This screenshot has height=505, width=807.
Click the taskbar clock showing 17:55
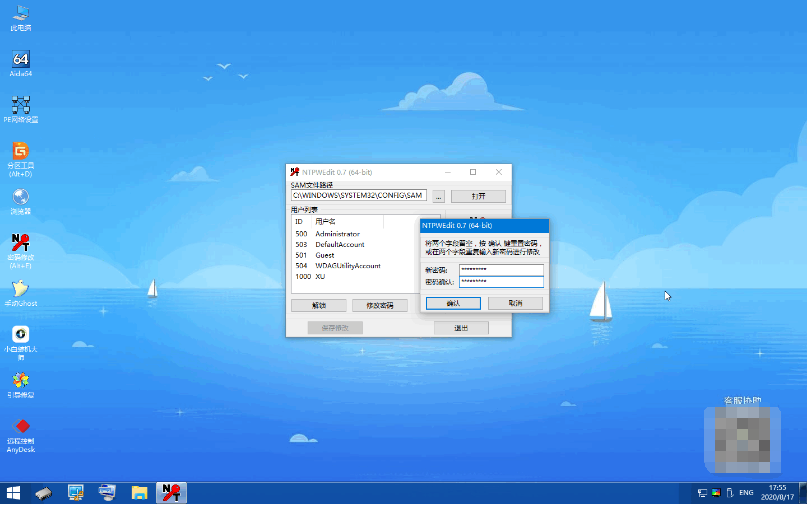(x=777, y=493)
